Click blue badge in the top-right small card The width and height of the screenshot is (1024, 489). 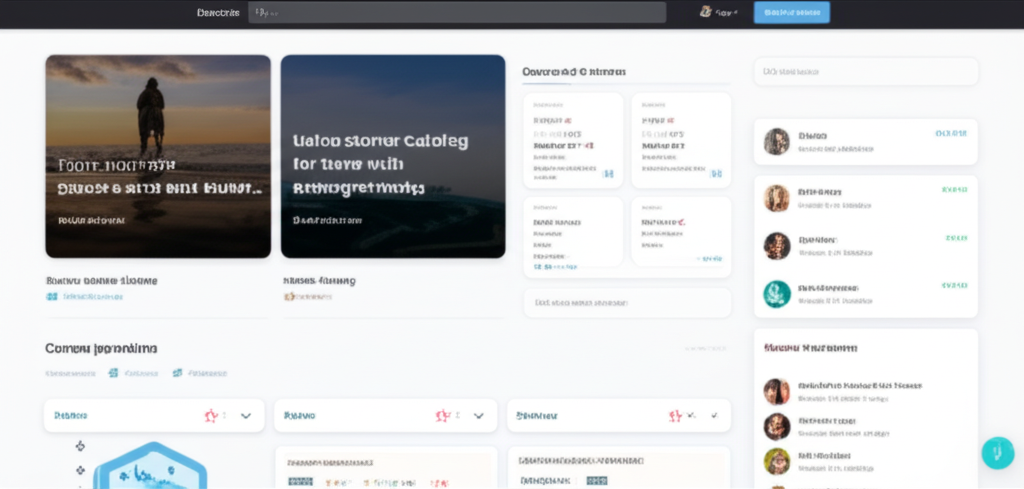(x=716, y=174)
